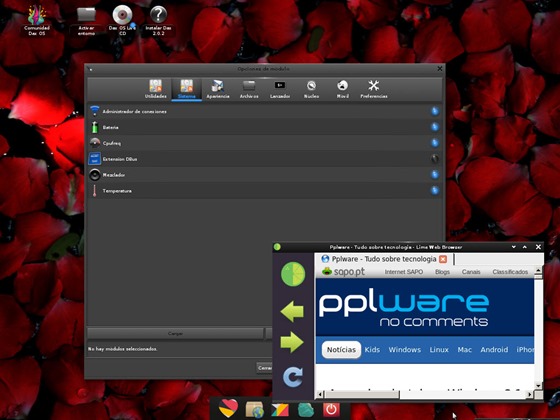Click the pplware no comments banner
560x420 pixels.
click(x=425, y=307)
